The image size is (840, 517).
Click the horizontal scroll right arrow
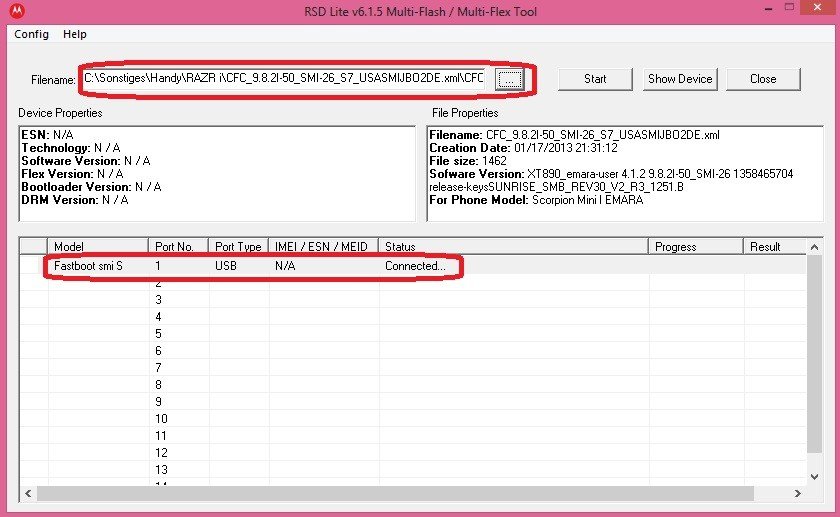click(798, 493)
